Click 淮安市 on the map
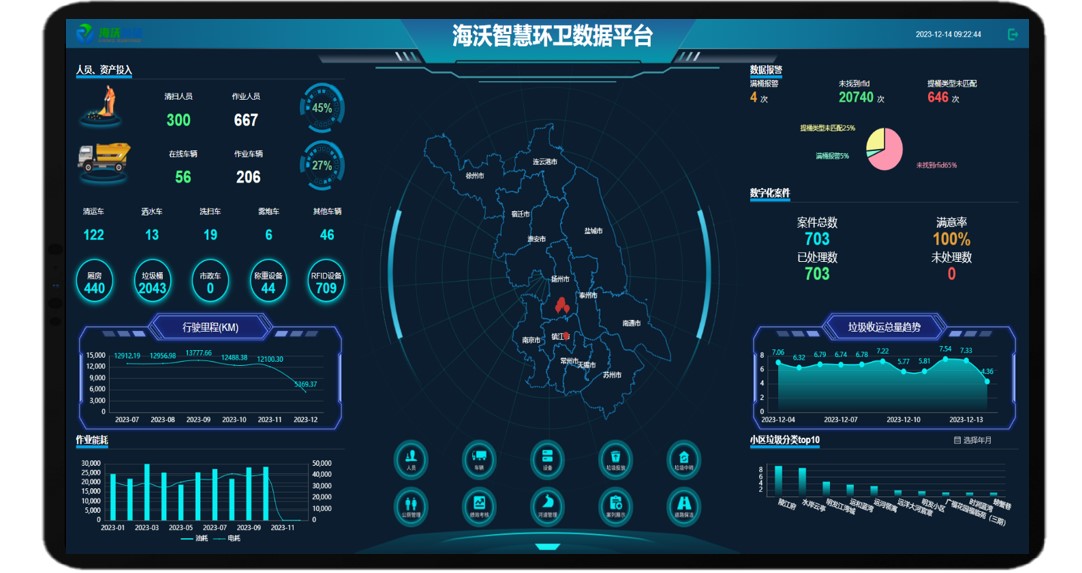1082x573 pixels. [536, 239]
